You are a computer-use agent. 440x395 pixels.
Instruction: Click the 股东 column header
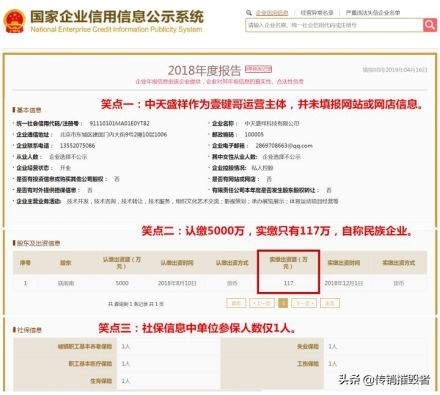point(66,263)
